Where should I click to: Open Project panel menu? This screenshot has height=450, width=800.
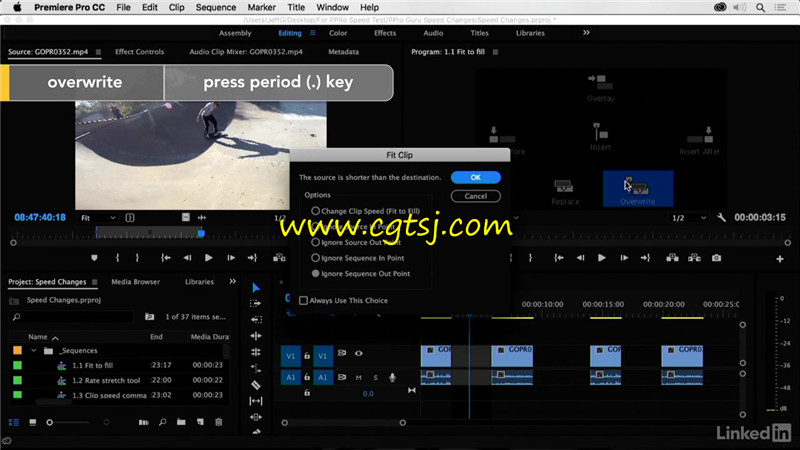[94, 282]
